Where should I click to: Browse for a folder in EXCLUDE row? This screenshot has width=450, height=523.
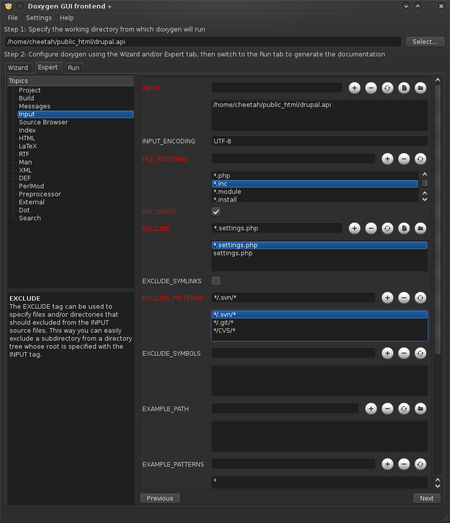[x=420, y=228]
